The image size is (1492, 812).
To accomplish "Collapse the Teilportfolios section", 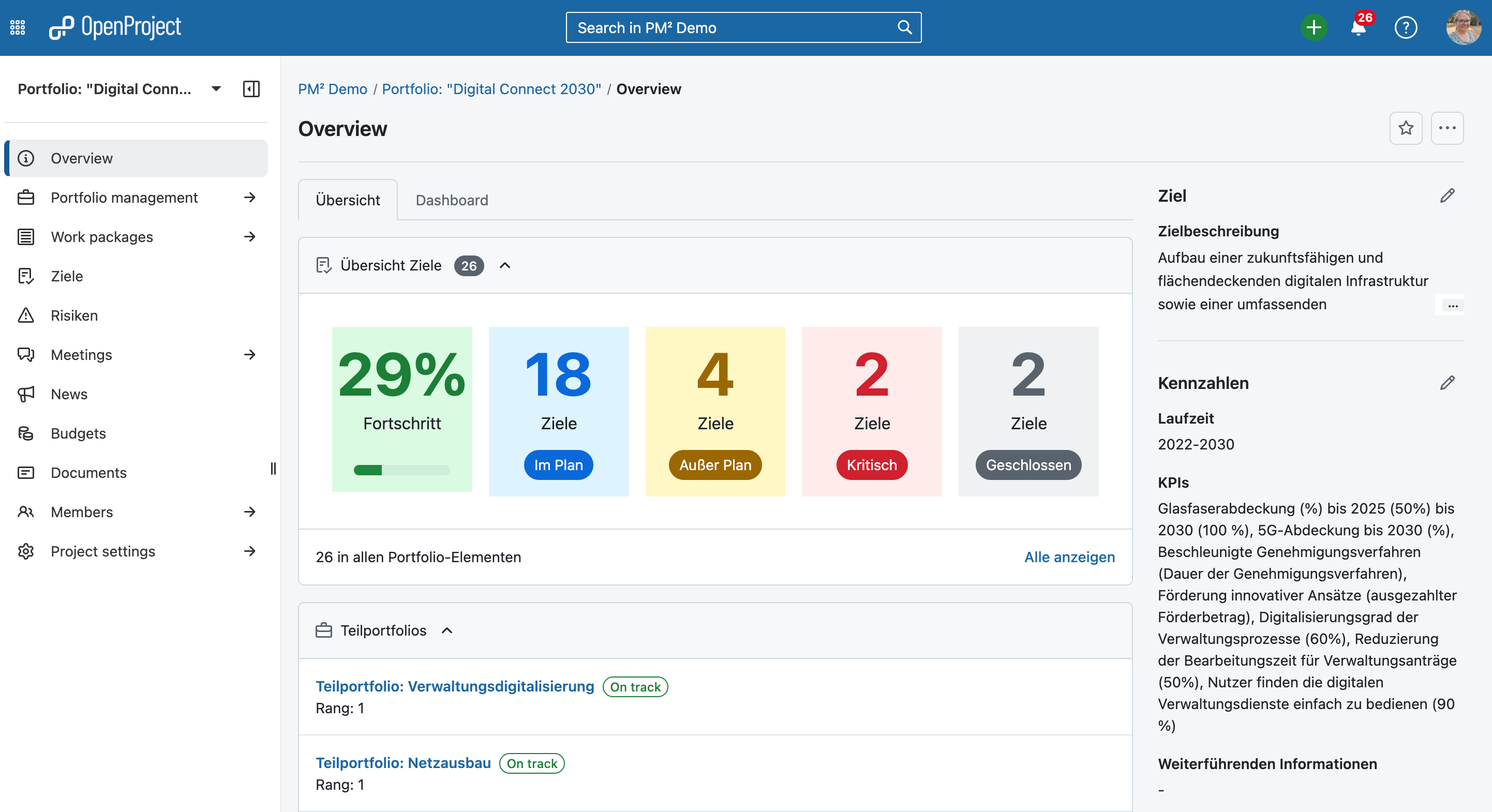I will coord(447,630).
